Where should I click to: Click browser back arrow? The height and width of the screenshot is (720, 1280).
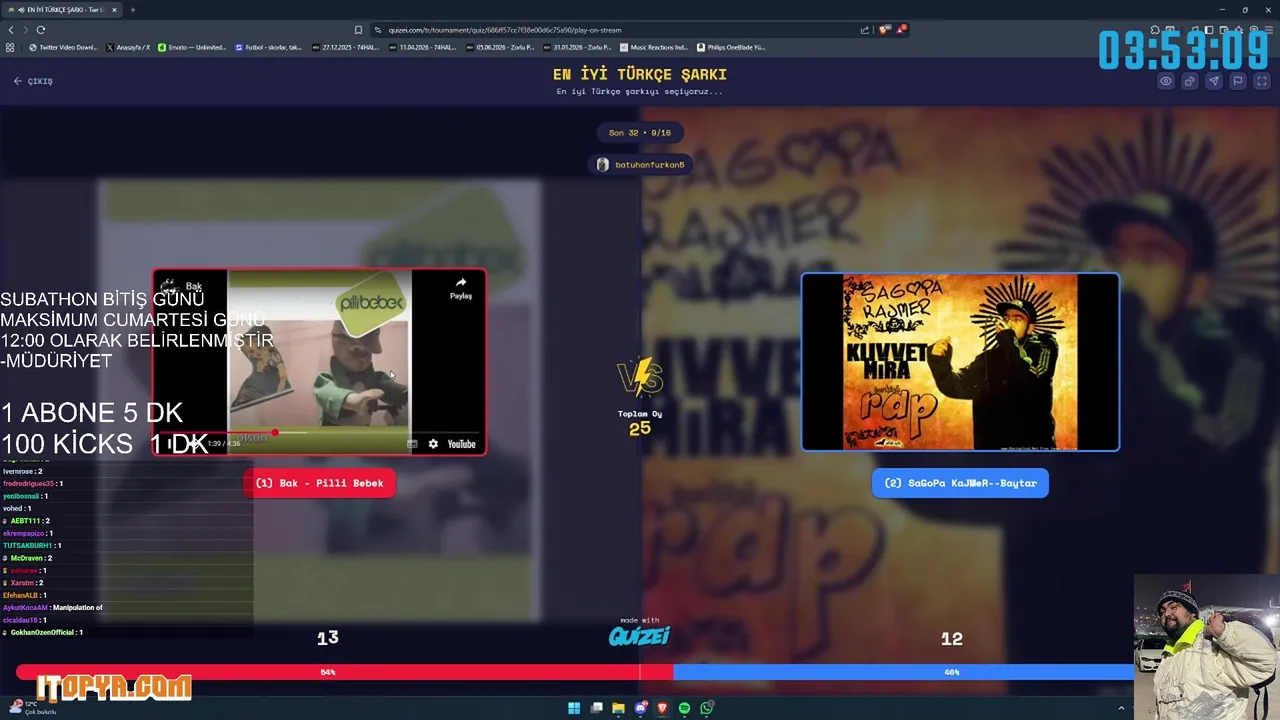(x=11, y=30)
